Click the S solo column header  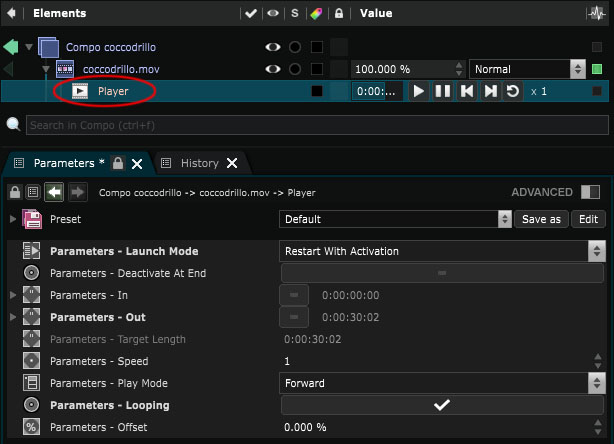click(295, 13)
